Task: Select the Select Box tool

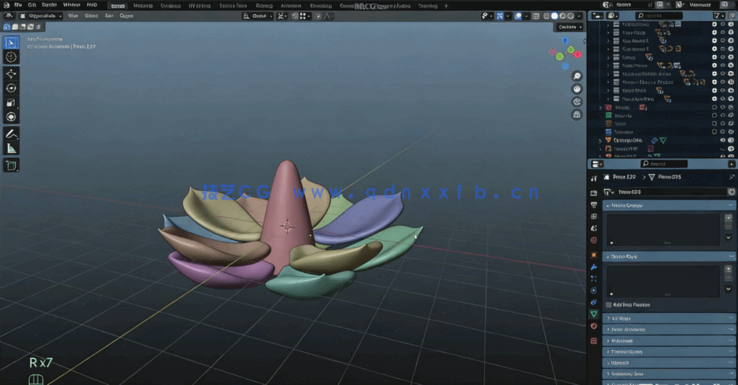Action: point(11,43)
